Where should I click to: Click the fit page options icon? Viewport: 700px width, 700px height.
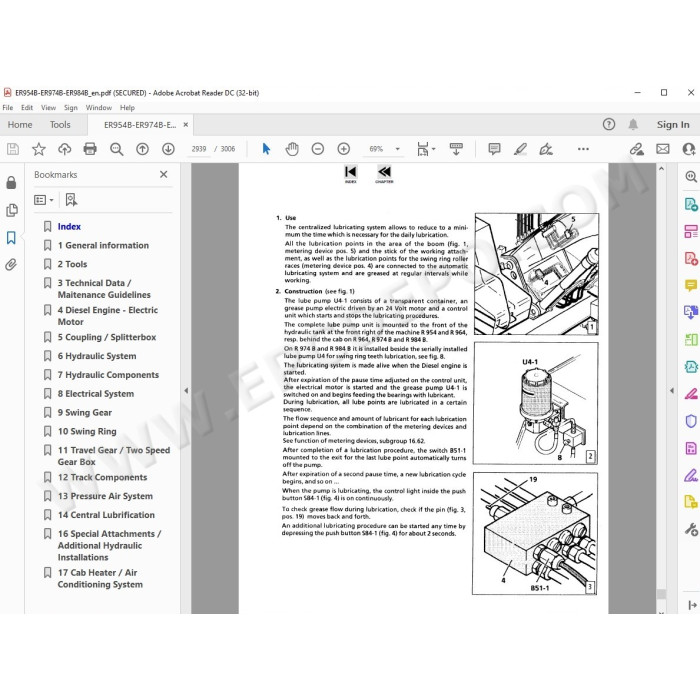point(425,149)
